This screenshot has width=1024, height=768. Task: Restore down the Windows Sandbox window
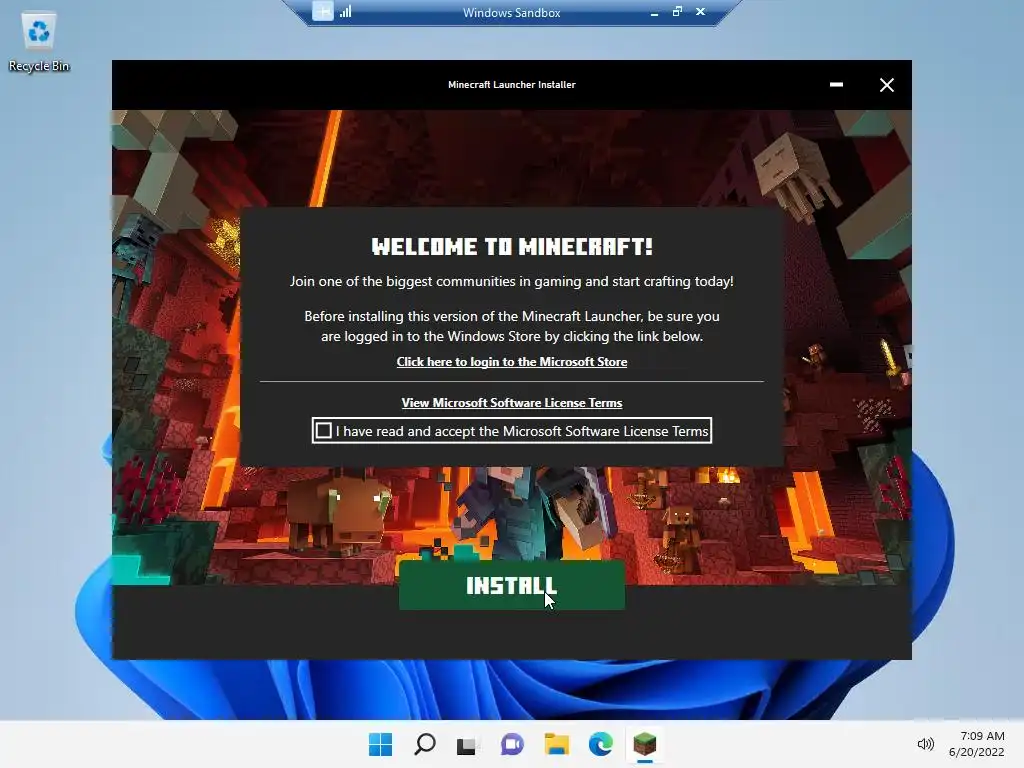pos(677,12)
